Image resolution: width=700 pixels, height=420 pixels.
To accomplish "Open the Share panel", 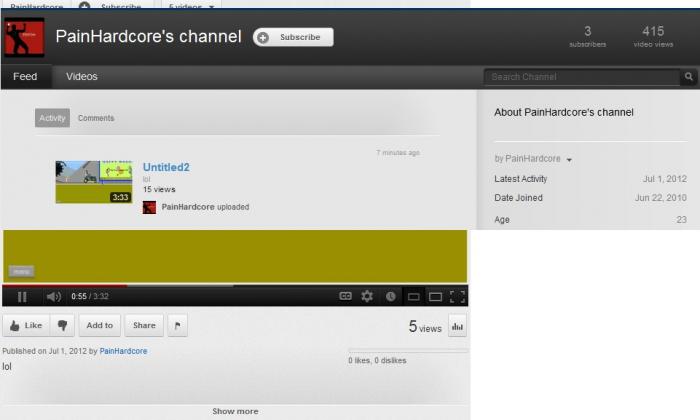I will [x=144, y=325].
